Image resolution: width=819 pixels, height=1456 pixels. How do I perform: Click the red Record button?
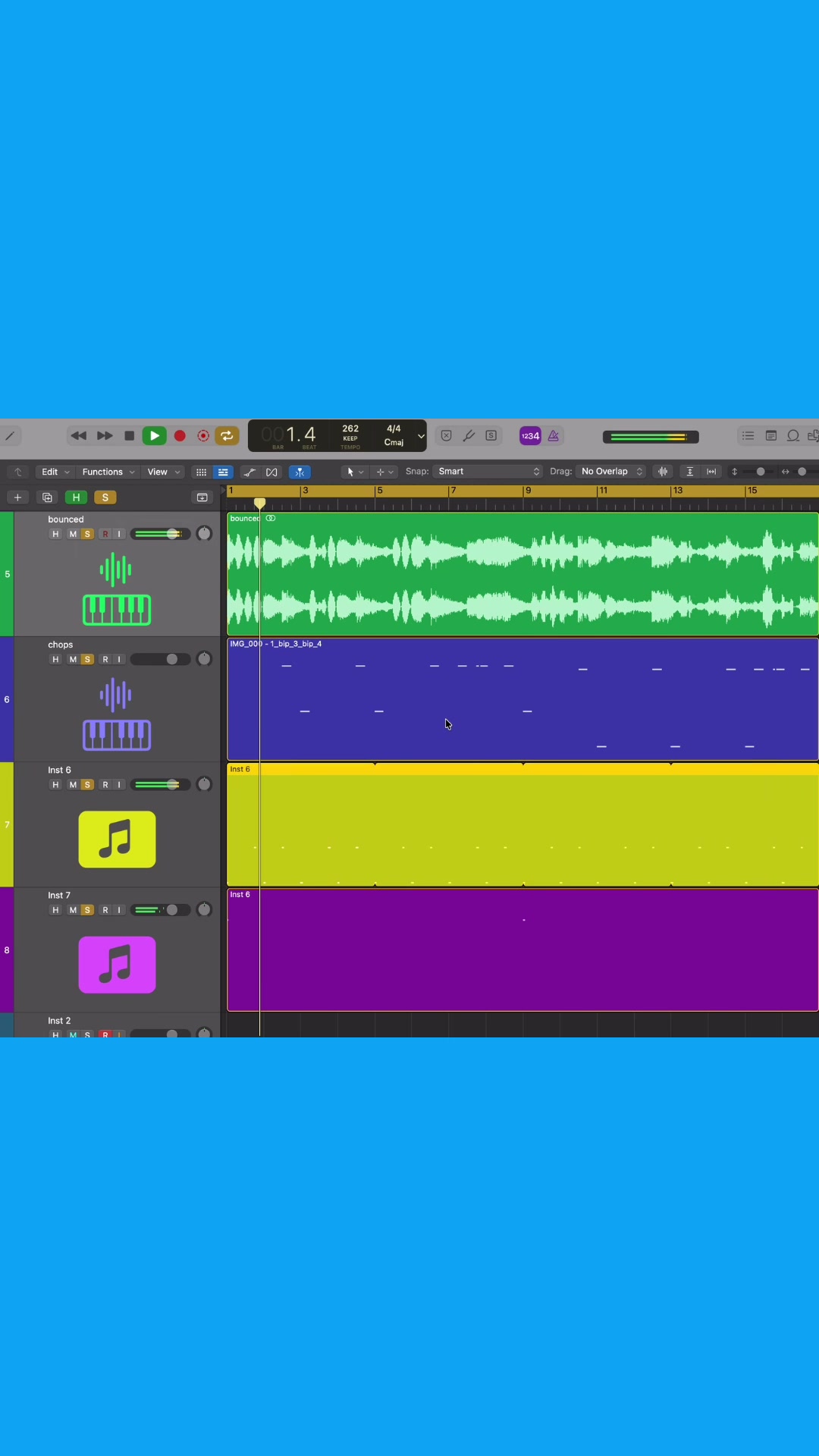[180, 436]
